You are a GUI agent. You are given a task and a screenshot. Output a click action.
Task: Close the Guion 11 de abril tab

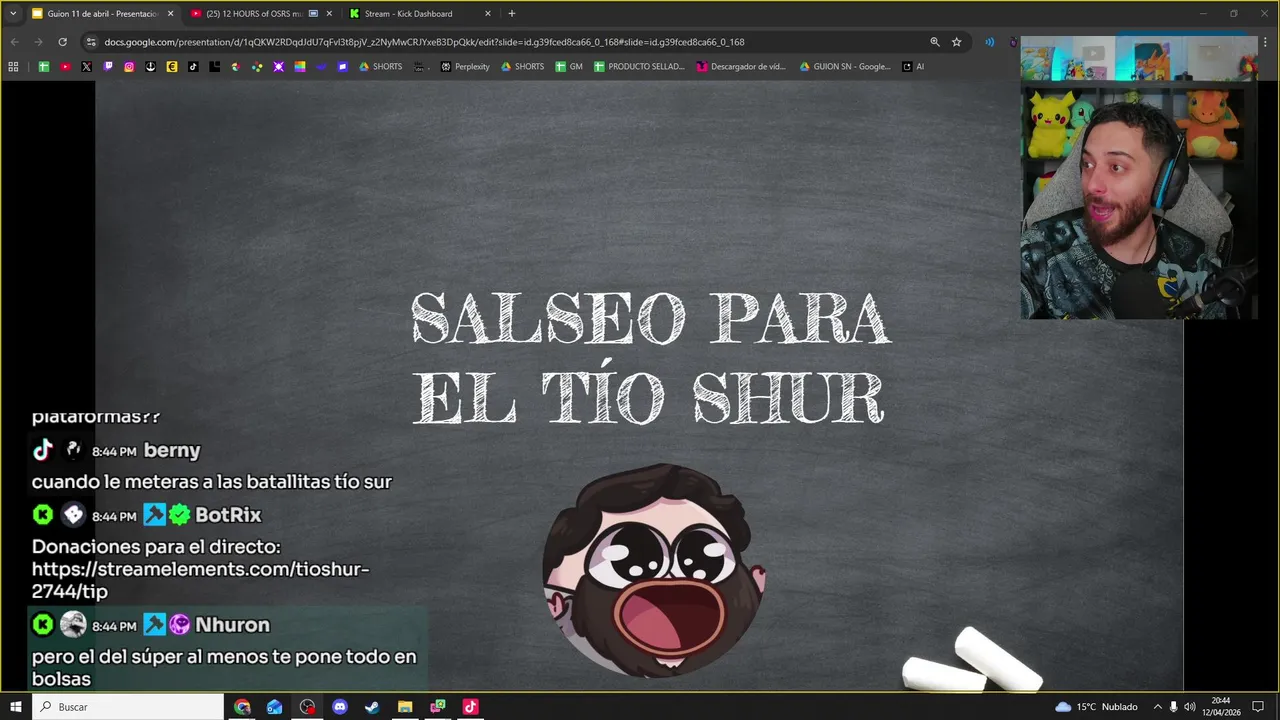click(x=170, y=14)
